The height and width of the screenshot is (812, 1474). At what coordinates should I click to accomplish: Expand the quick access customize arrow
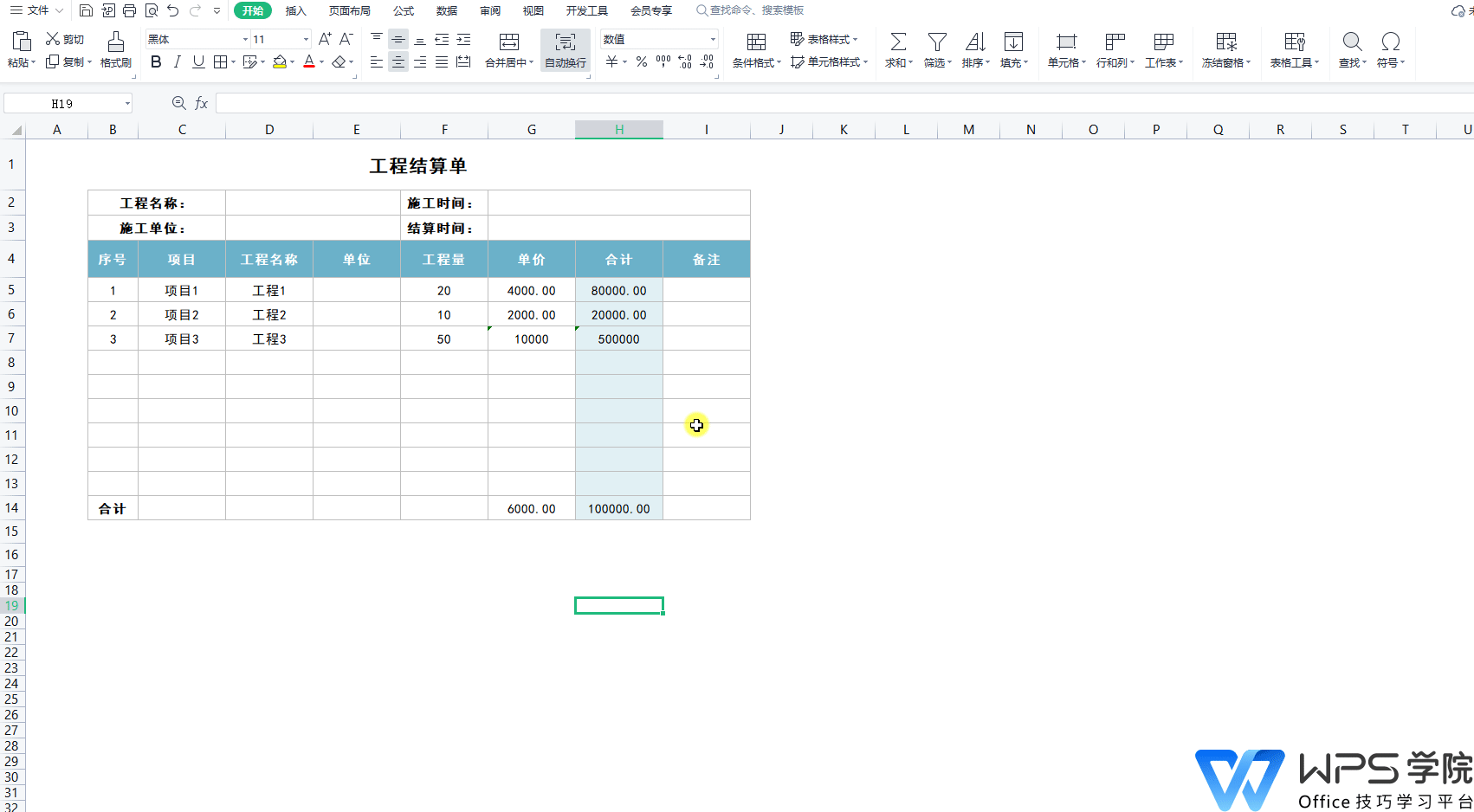pyautogui.click(x=217, y=10)
